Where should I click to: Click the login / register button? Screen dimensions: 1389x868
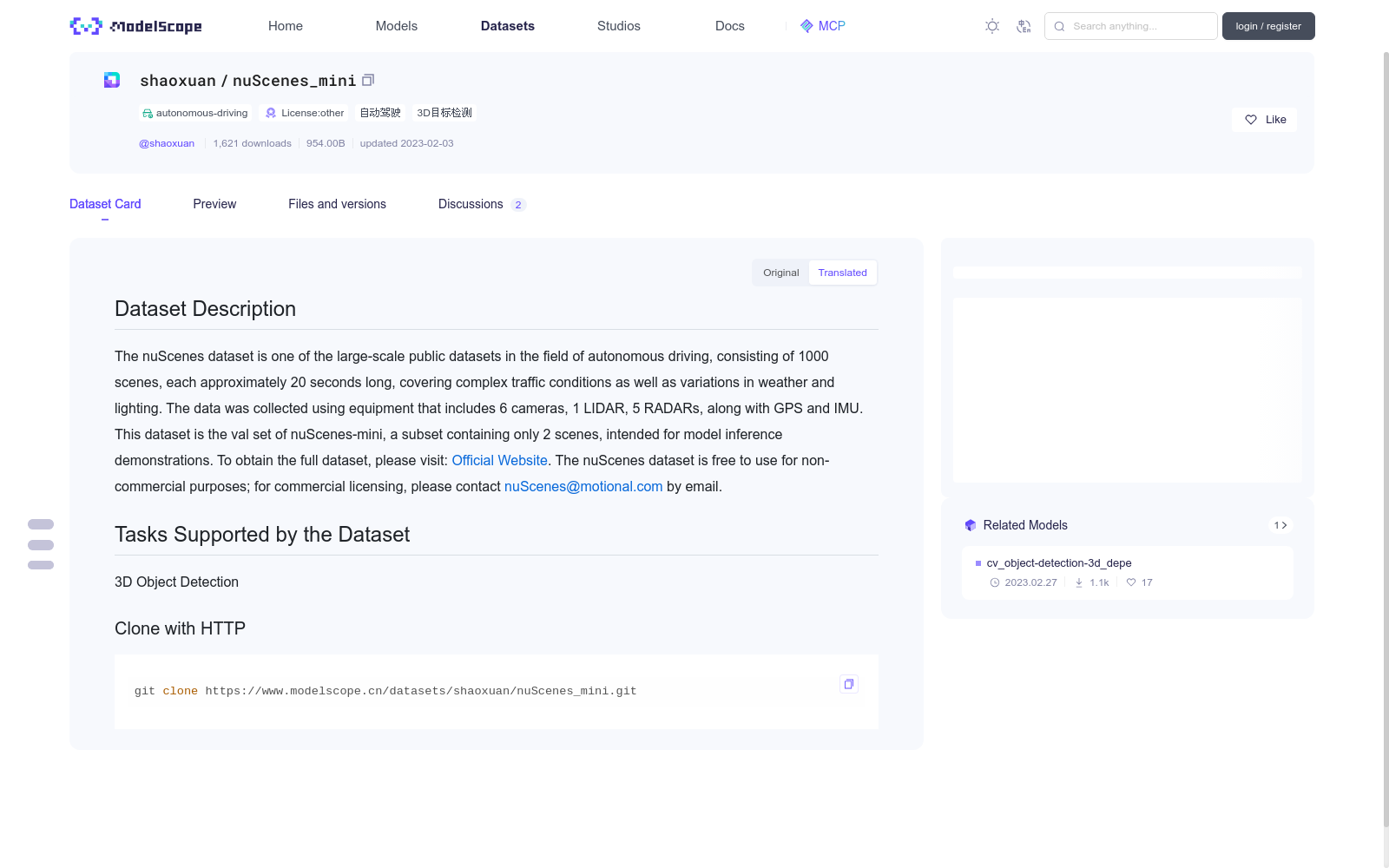(1268, 26)
